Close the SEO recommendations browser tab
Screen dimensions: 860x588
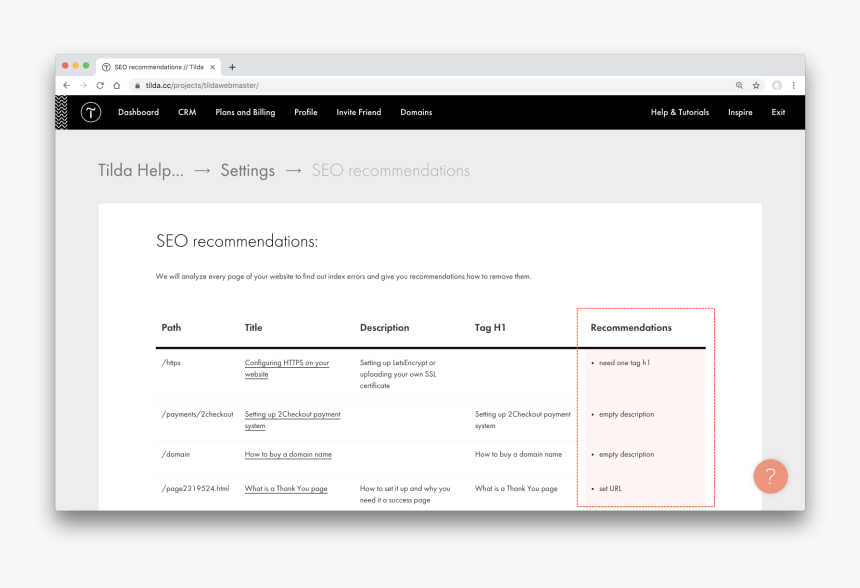212,67
